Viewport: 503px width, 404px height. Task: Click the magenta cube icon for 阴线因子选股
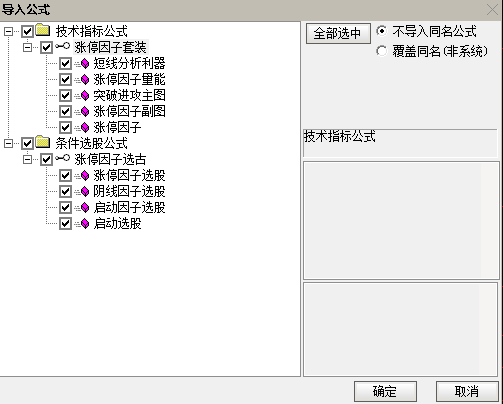(x=85, y=191)
